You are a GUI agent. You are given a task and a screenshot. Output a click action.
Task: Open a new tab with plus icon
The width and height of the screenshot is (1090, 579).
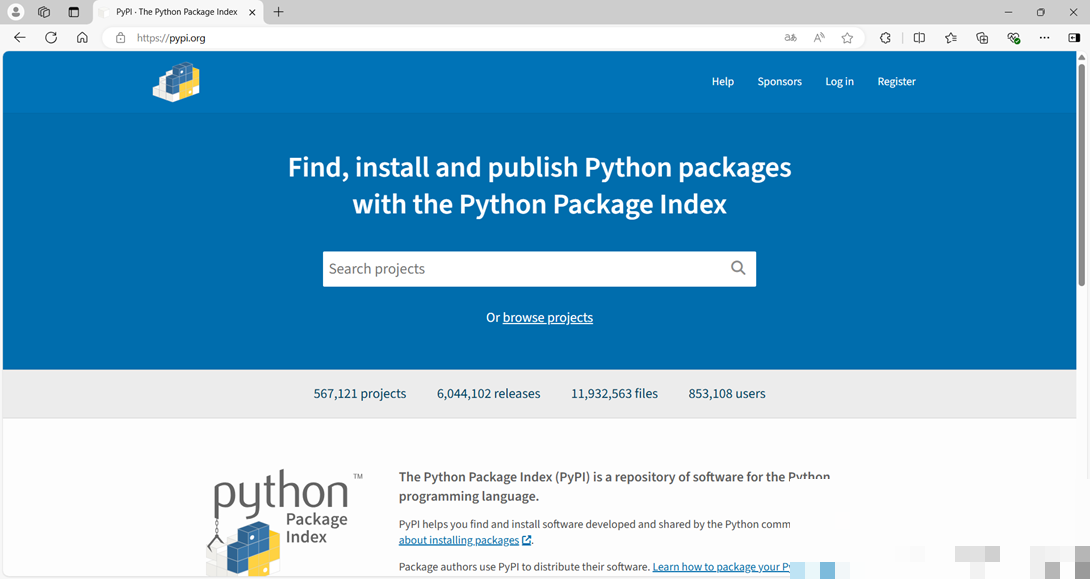pyautogui.click(x=278, y=12)
